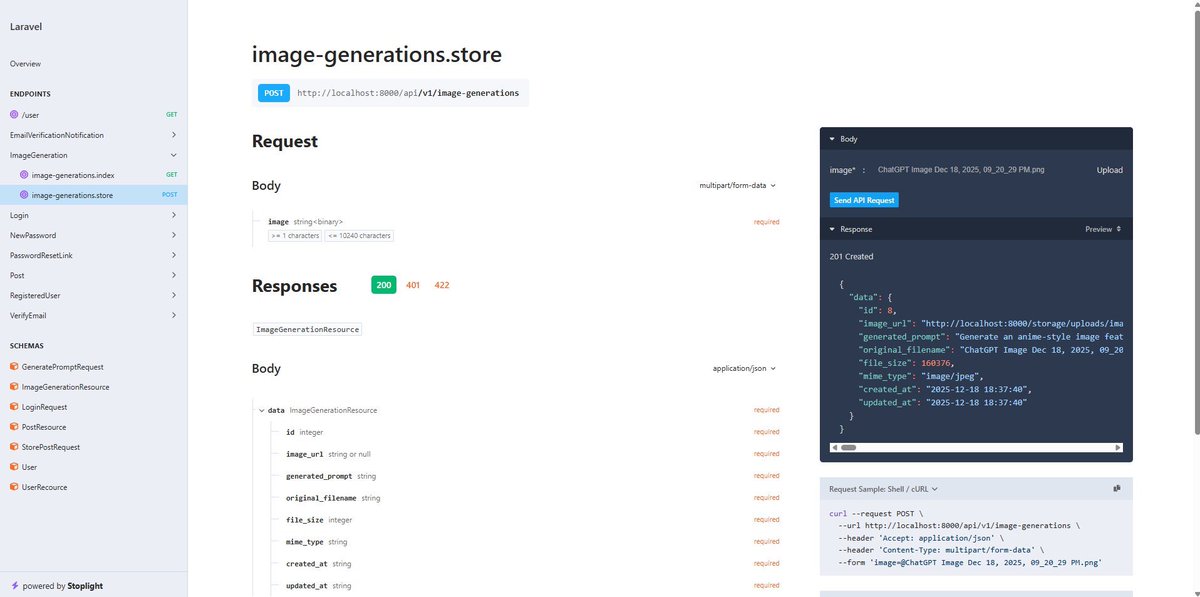Expand the Login endpoint group
The height and width of the screenshot is (597, 1200).
[174, 215]
